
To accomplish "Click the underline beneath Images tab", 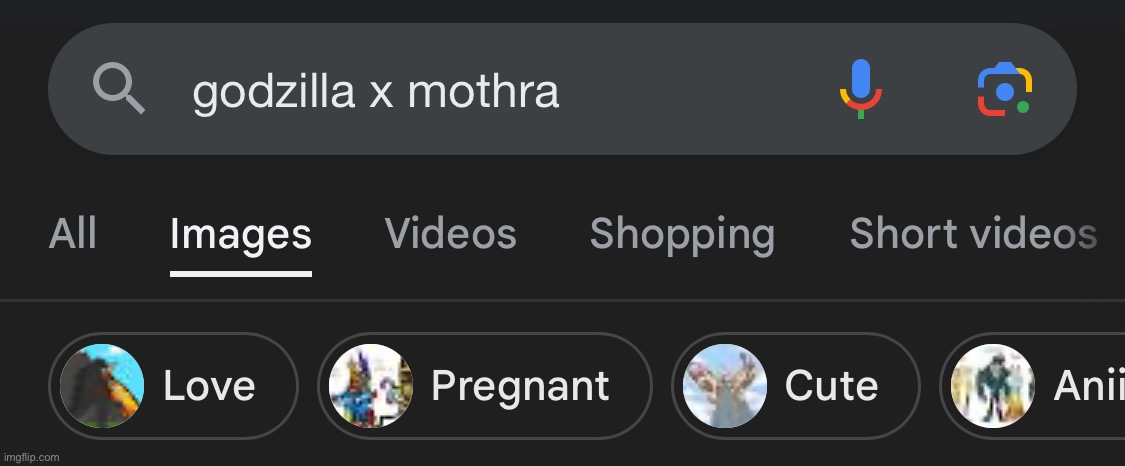I will click(x=240, y=272).
